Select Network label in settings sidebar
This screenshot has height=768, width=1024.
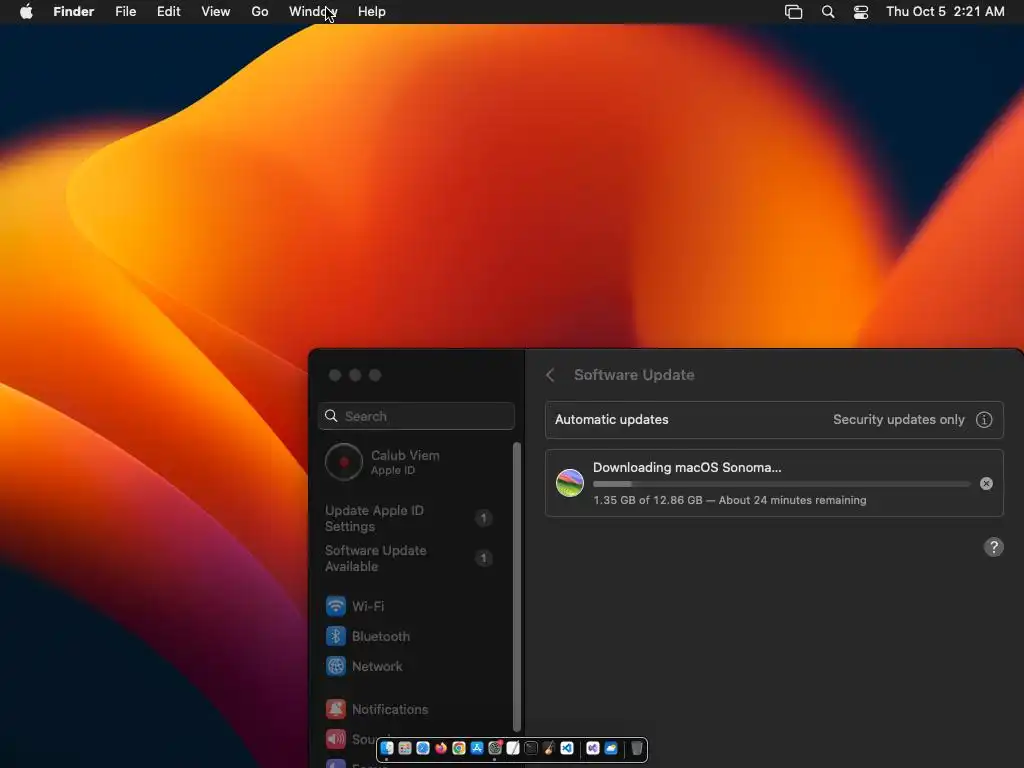377,666
